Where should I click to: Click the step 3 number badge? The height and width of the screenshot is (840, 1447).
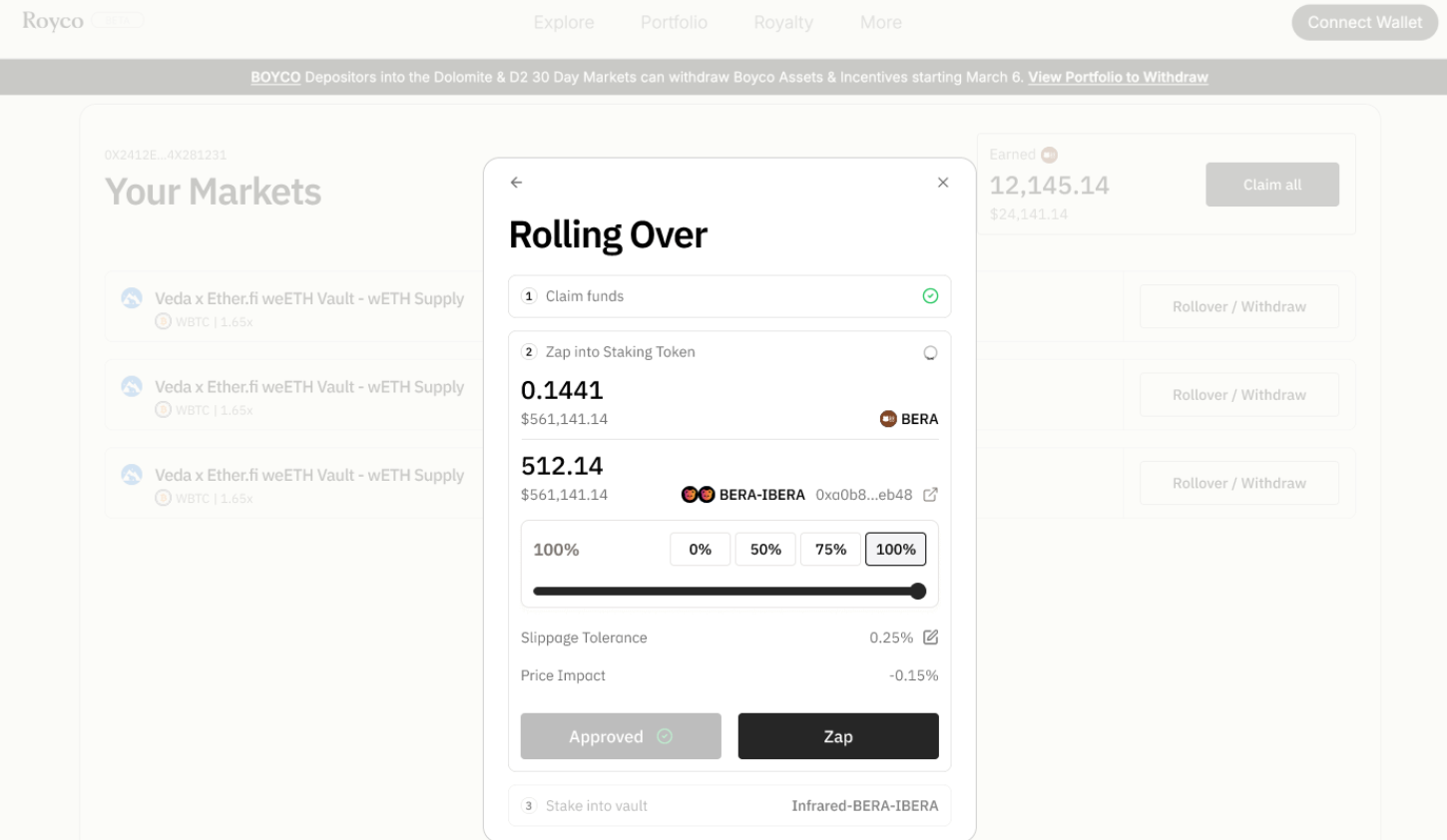click(529, 806)
